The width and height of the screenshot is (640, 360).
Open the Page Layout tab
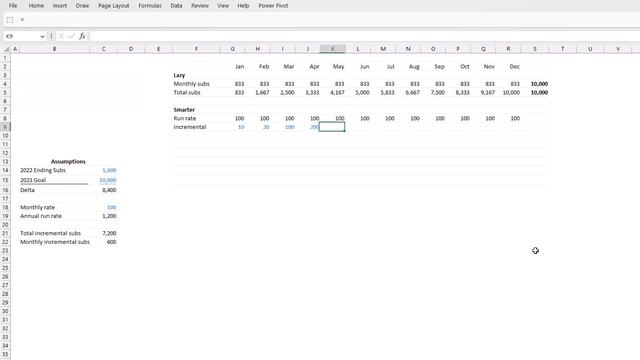[114, 6]
